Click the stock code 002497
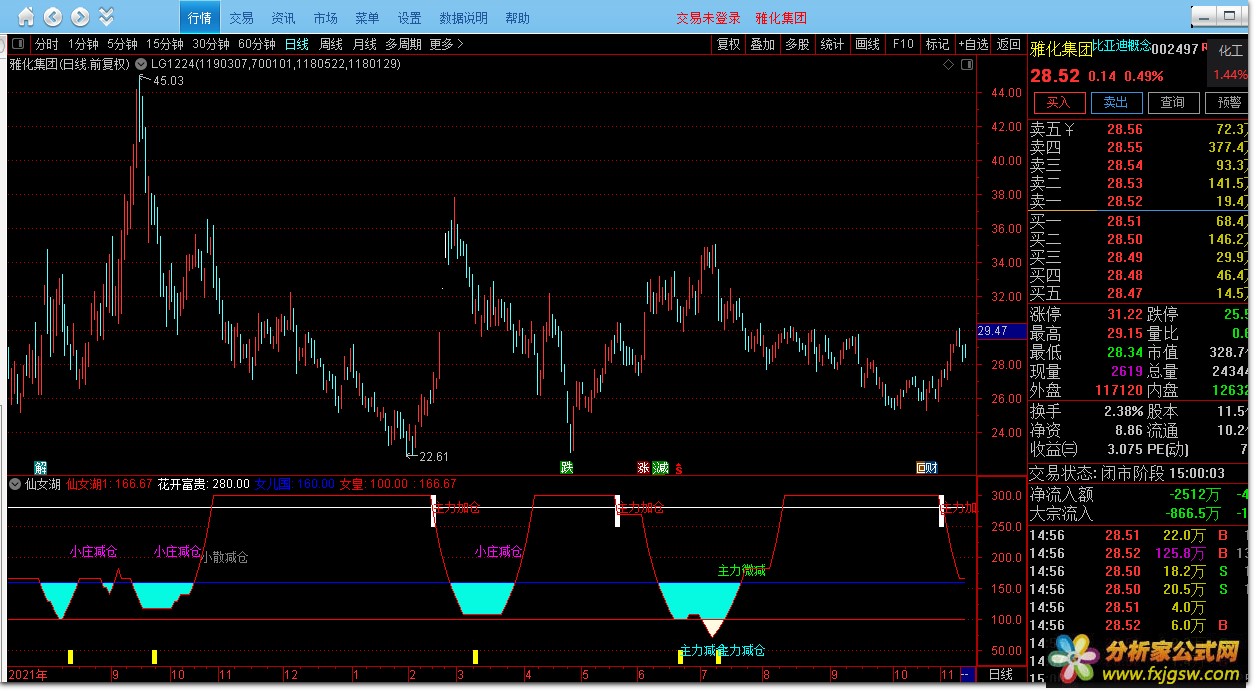 pos(1174,49)
